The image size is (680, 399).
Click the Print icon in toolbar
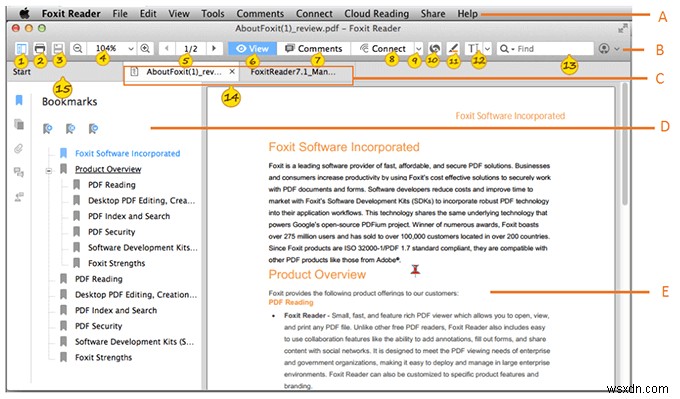click(40, 48)
